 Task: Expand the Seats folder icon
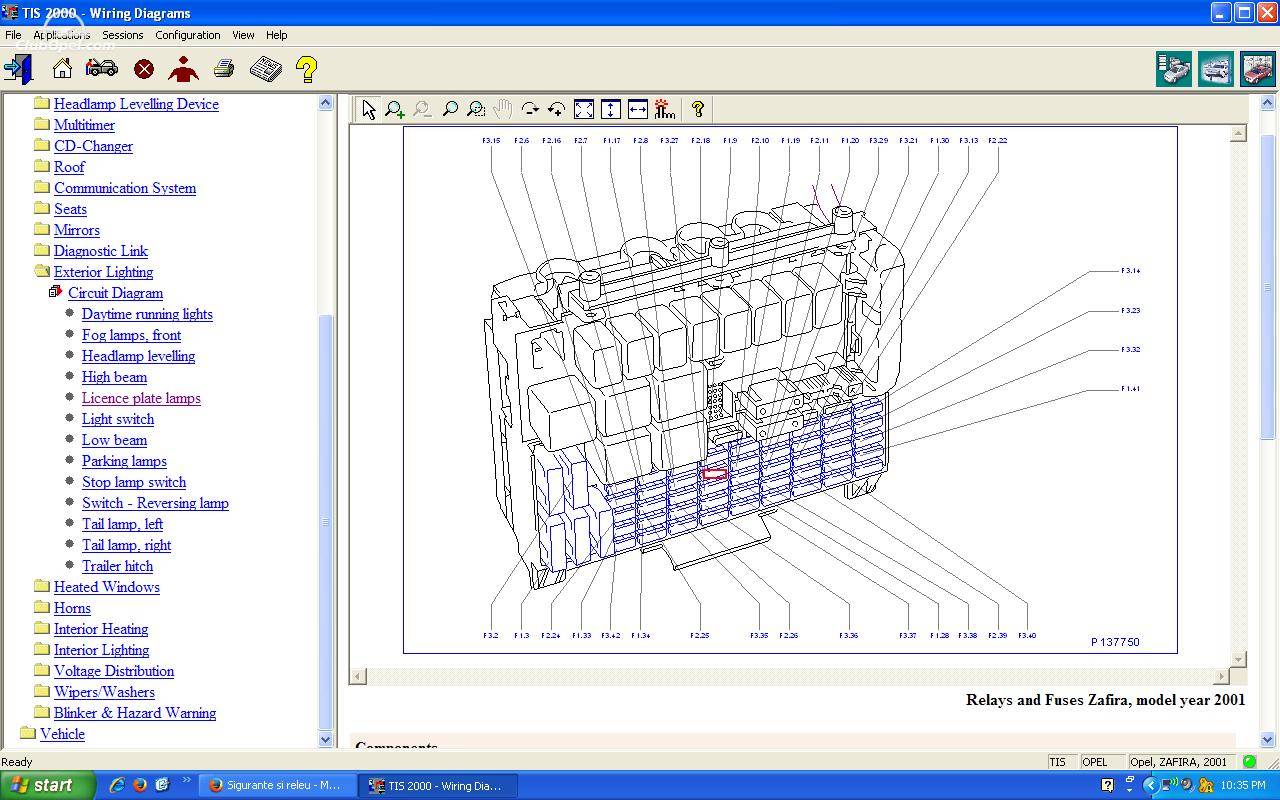click(41, 208)
